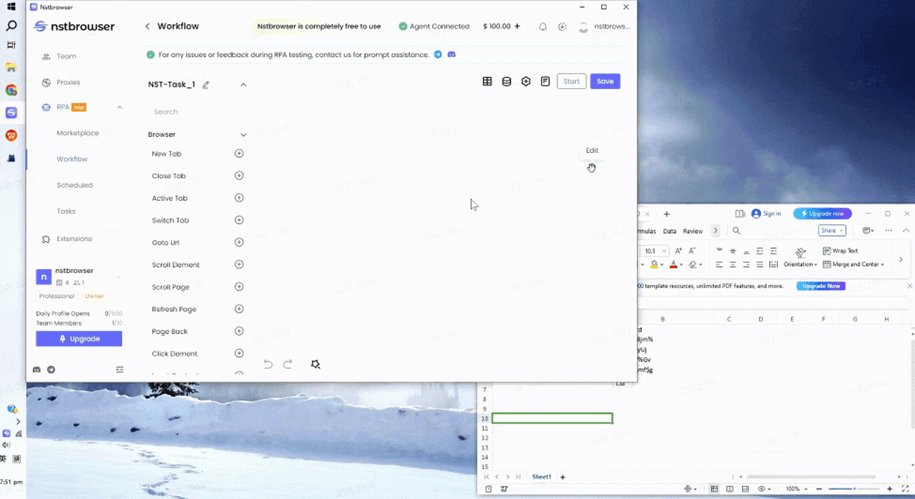Increase font size in spreadsheet window
Image resolution: width=915 pixels, height=499 pixels.
click(679, 250)
